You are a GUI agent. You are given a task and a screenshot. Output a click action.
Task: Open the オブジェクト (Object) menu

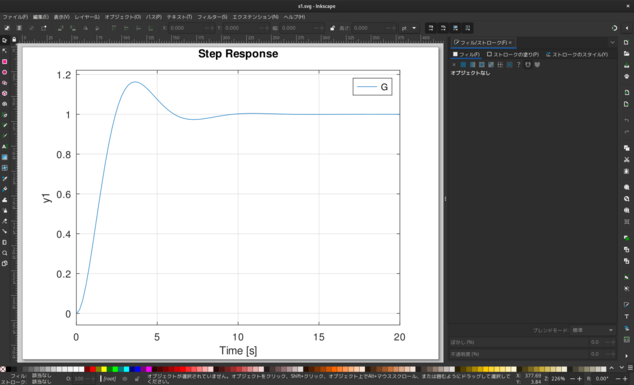123,17
